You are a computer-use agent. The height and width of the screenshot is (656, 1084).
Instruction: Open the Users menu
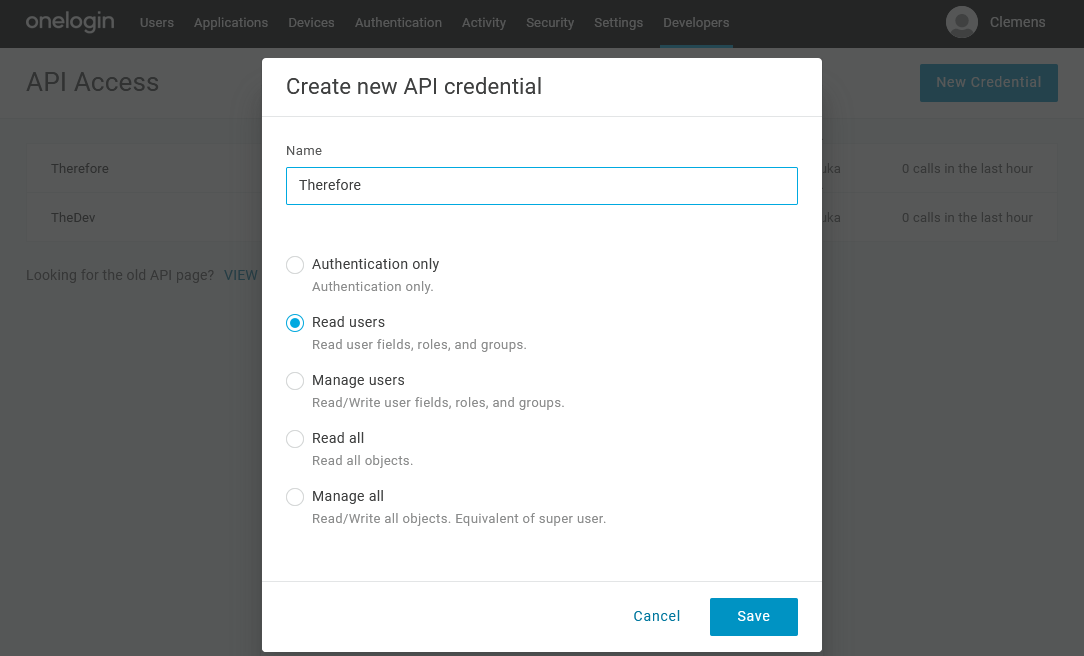tap(157, 22)
